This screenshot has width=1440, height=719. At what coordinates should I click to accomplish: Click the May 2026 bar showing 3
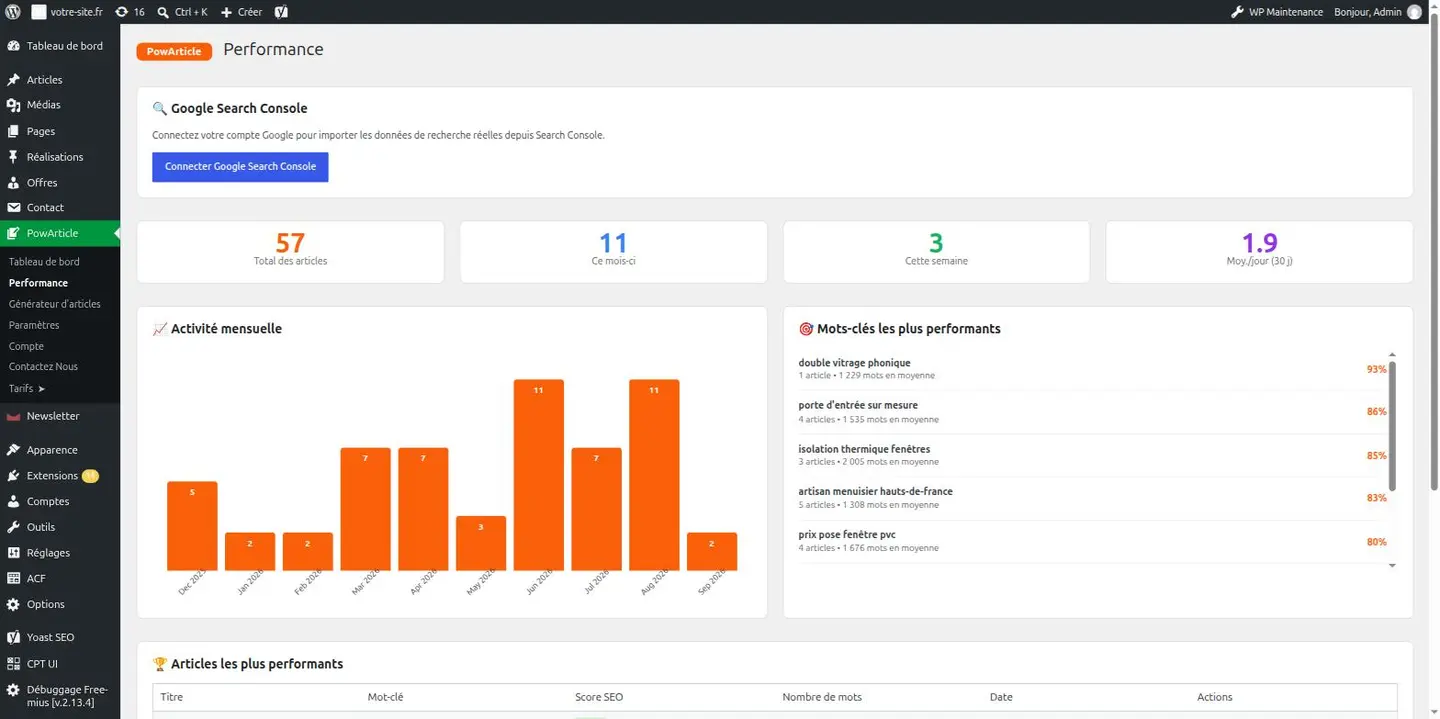481,543
